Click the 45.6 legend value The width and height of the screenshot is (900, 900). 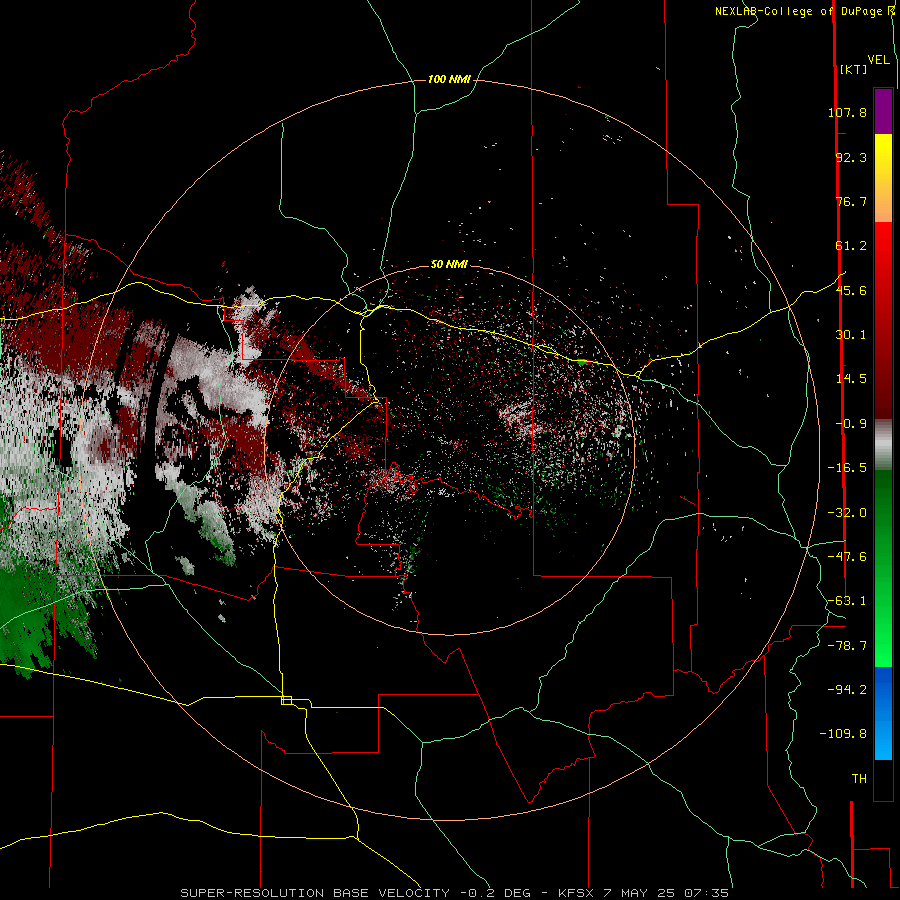point(851,290)
